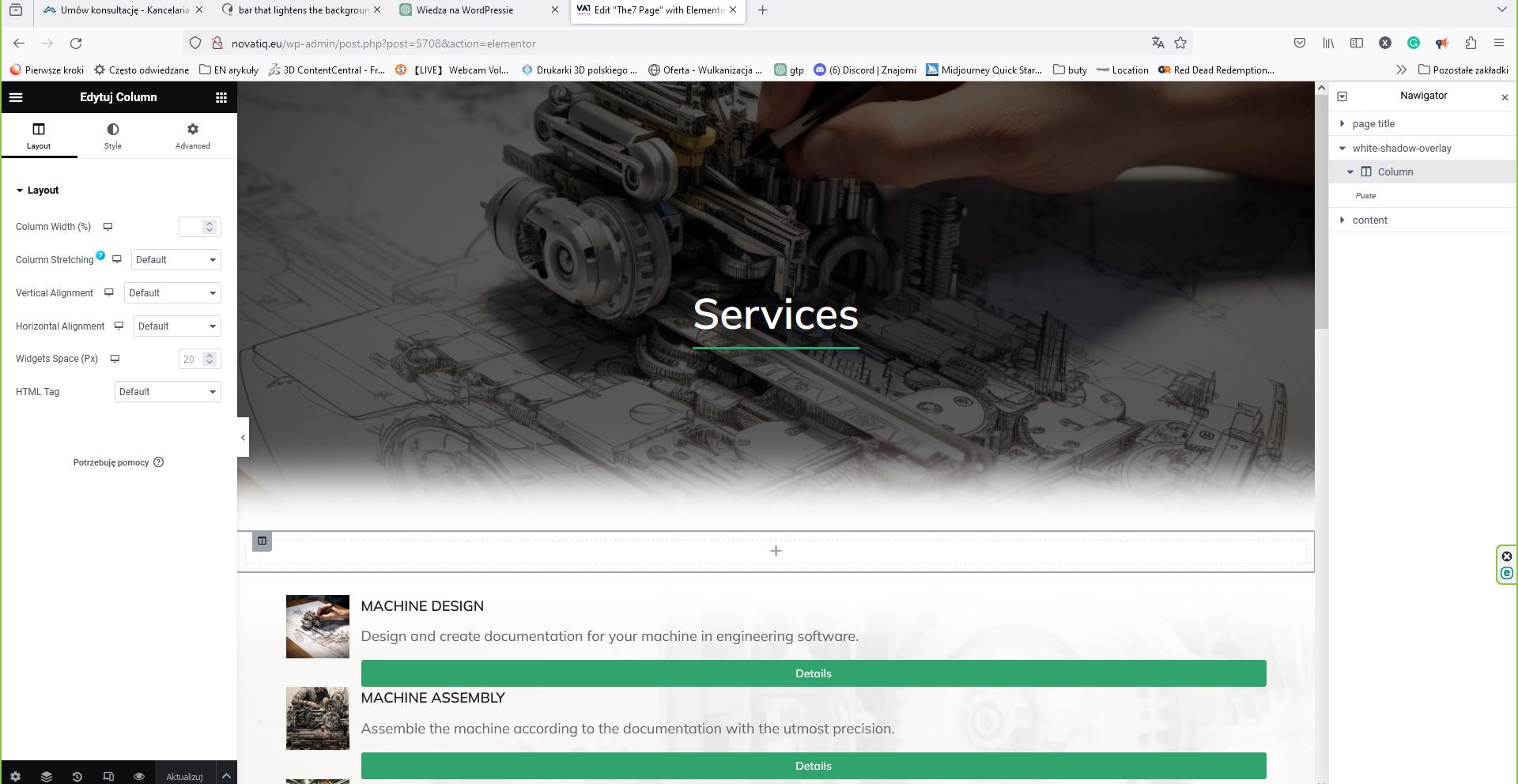
Task: Preview changes with the eye icon
Action: (x=139, y=776)
